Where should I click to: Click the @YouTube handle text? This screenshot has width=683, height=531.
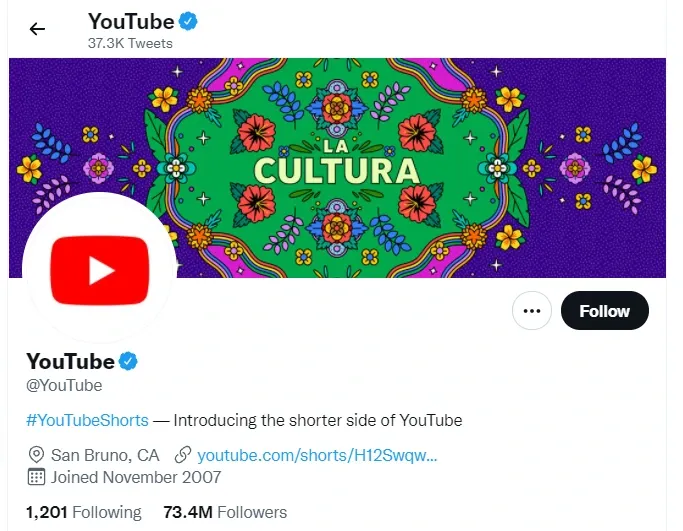(x=64, y=385)
